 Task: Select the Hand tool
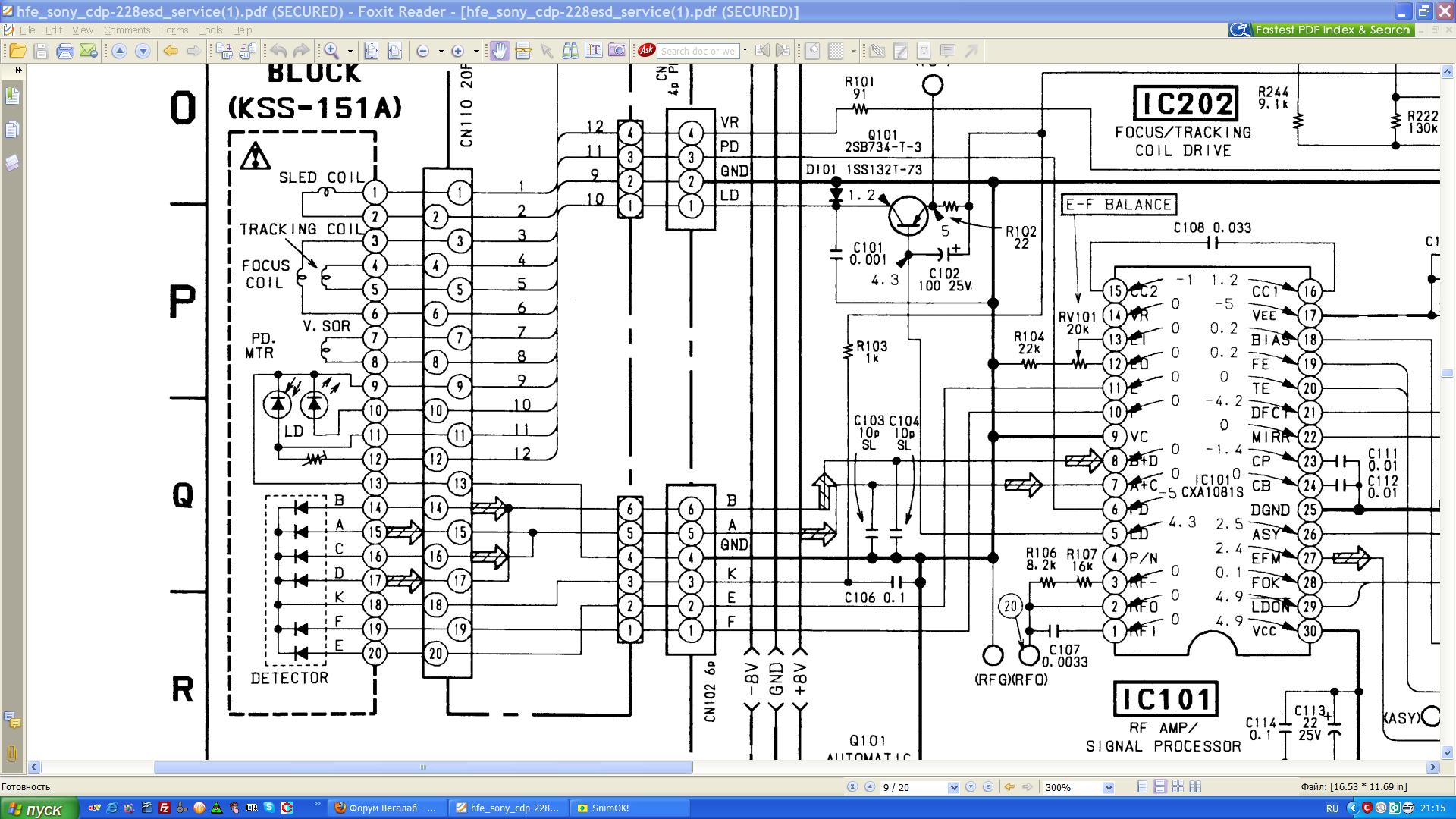[x=500, y=51]
